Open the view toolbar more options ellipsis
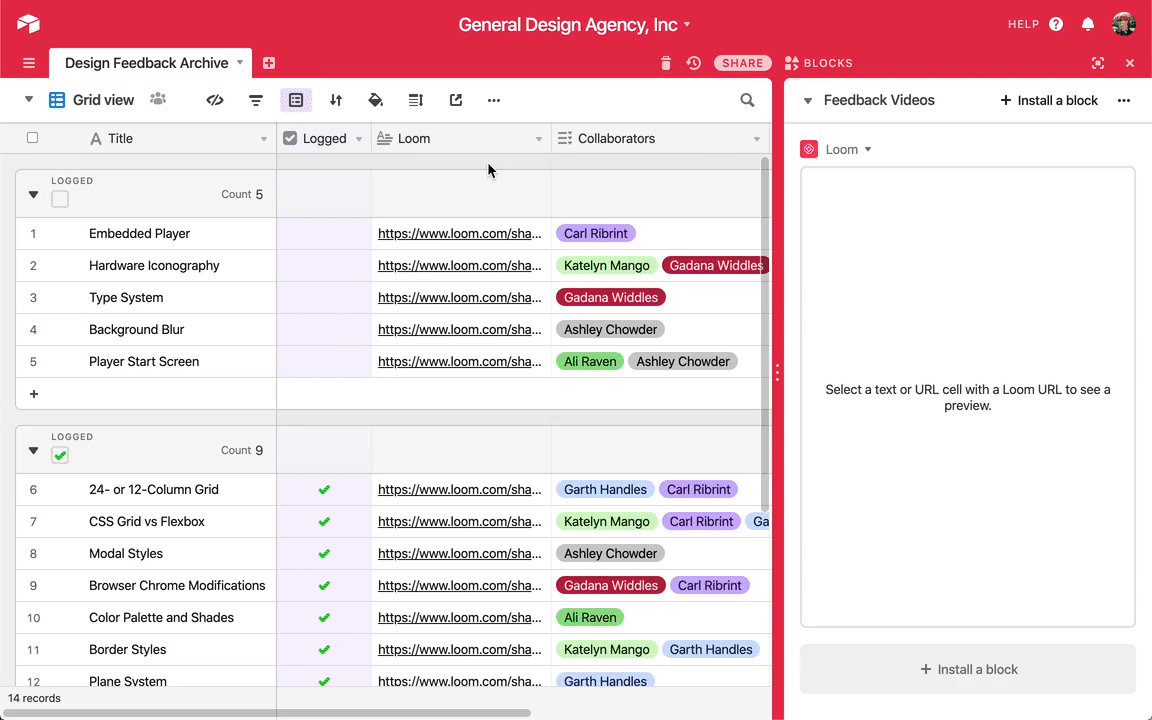Image resolution: width=1152 pixels, height=720 pixels. 494,100
